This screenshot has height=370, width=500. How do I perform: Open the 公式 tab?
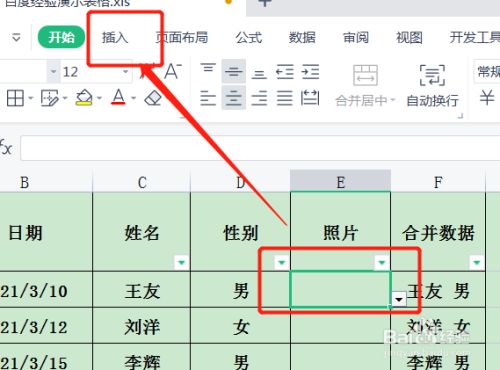249,37
